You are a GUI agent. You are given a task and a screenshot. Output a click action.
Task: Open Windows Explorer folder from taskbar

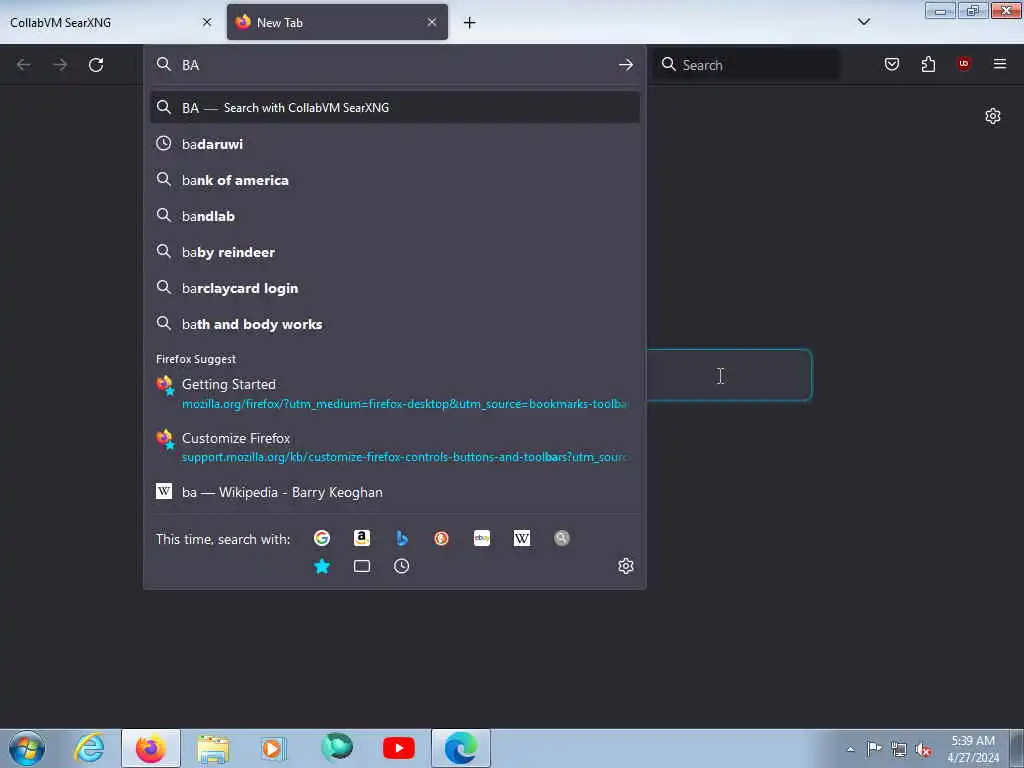213,748
